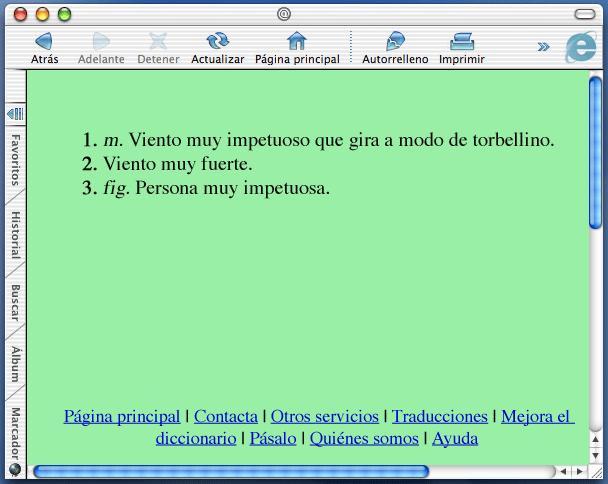Click the Internet Explorer logo icon
Screen dimensions: 608x484
point(580,49)
